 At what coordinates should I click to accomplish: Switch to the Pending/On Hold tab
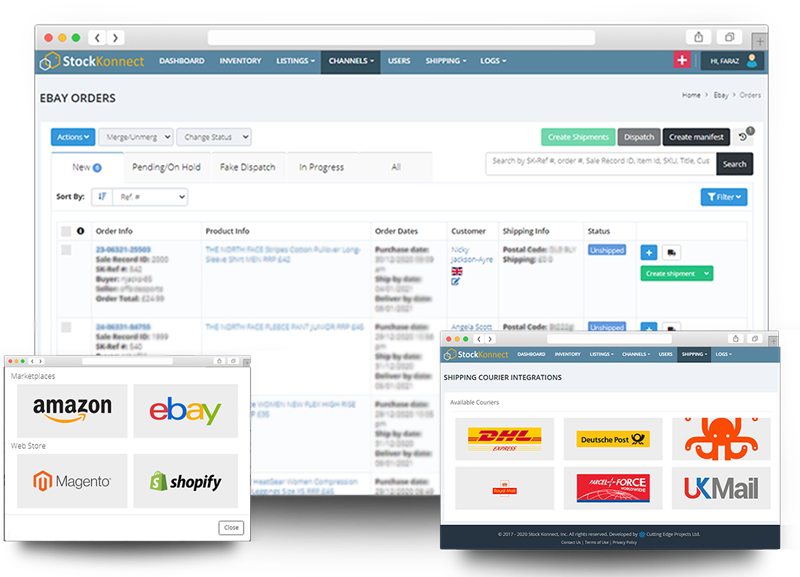click(x=166, y=167)
